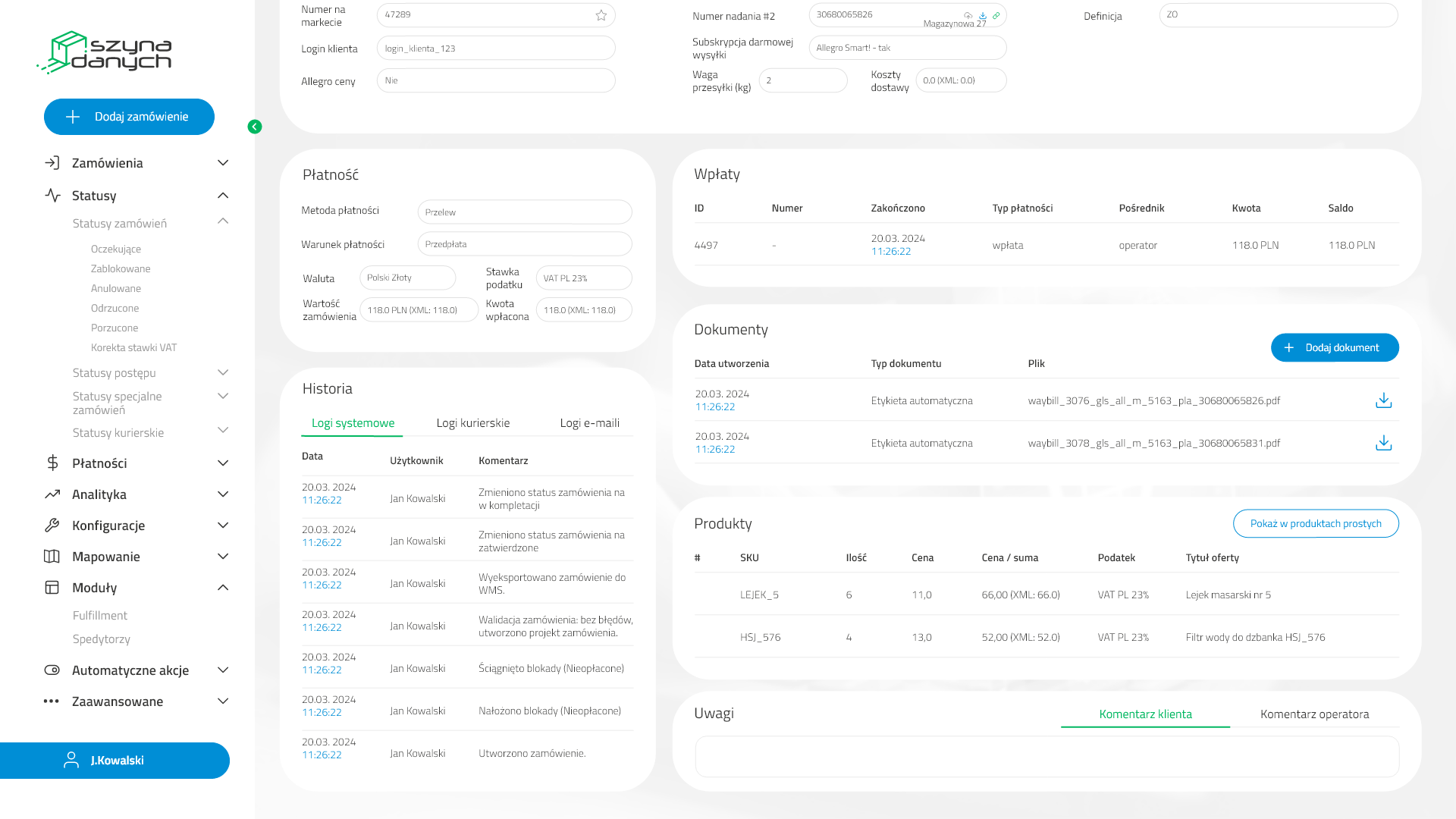The image size is (1456, 819).
Task: Click the star icon in Numer na markecie field
Action: click(601, 15)
